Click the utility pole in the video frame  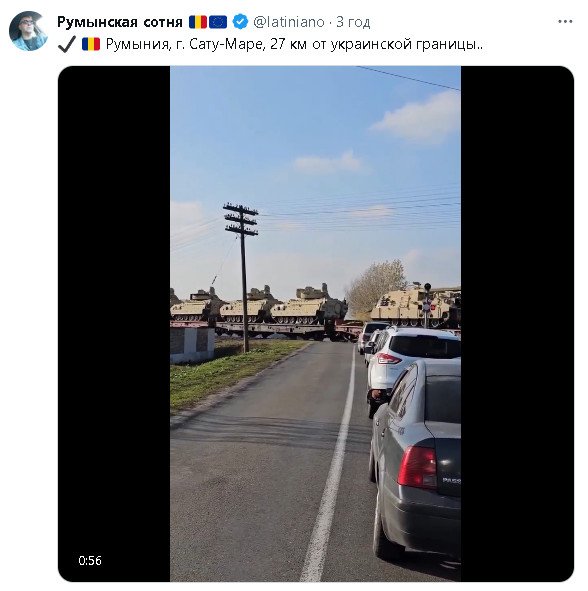pyautogui.click(x=243, y=278)
